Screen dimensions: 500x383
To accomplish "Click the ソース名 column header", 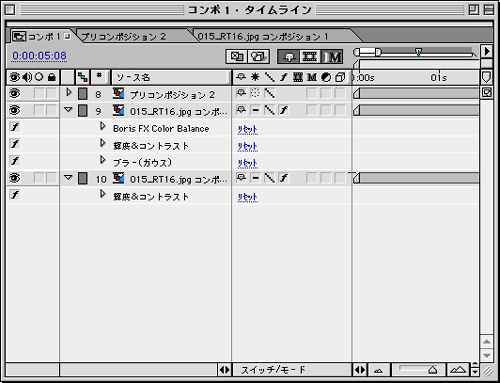I will [171, 78].
